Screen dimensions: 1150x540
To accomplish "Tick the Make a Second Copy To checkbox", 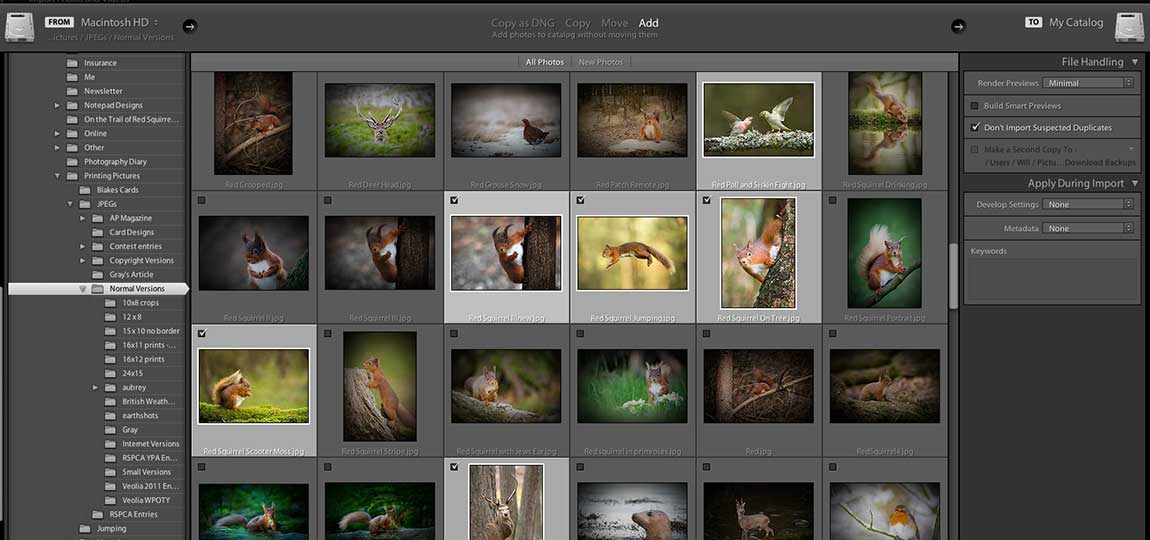I will pyautogui.click(x=975, y=149).
